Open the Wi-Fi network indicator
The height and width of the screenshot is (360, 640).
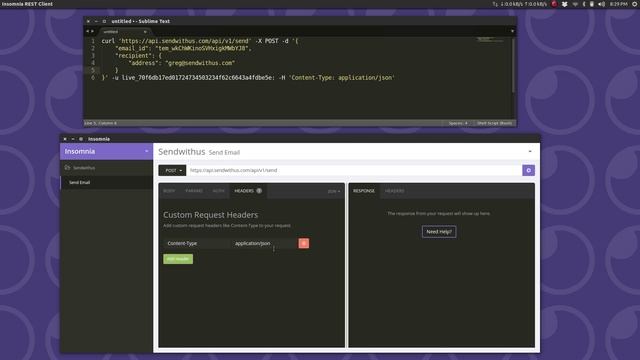point(575,4)
